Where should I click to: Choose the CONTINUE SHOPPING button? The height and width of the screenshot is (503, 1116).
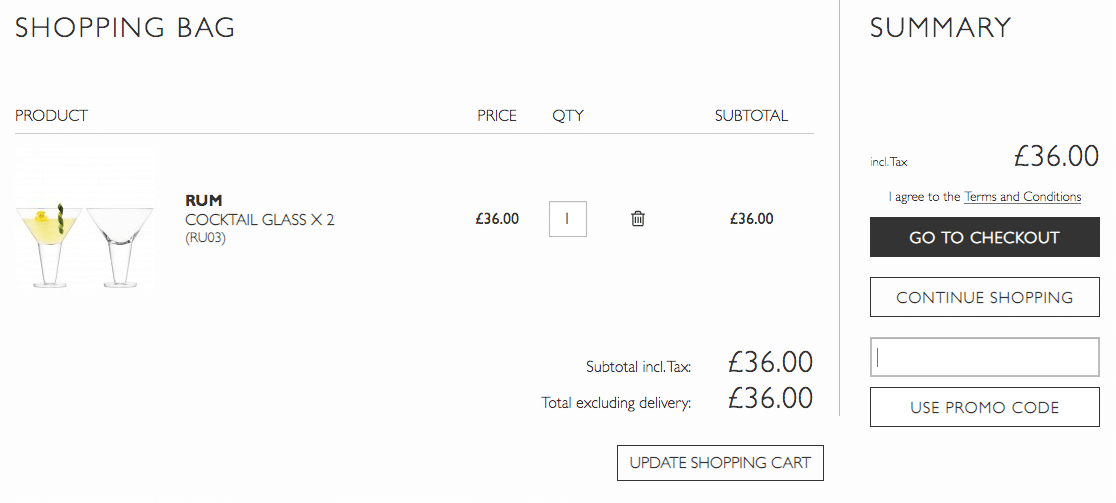(984, 297)
